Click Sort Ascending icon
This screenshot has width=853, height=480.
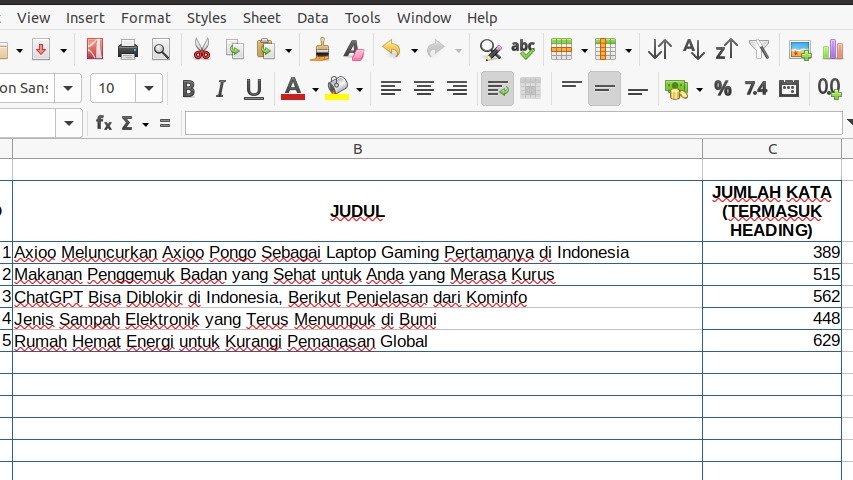point(694,50)
